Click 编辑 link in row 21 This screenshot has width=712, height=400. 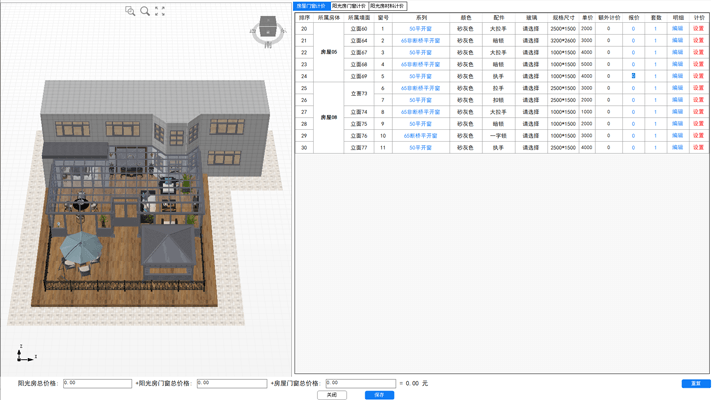[x=678, y=41]
